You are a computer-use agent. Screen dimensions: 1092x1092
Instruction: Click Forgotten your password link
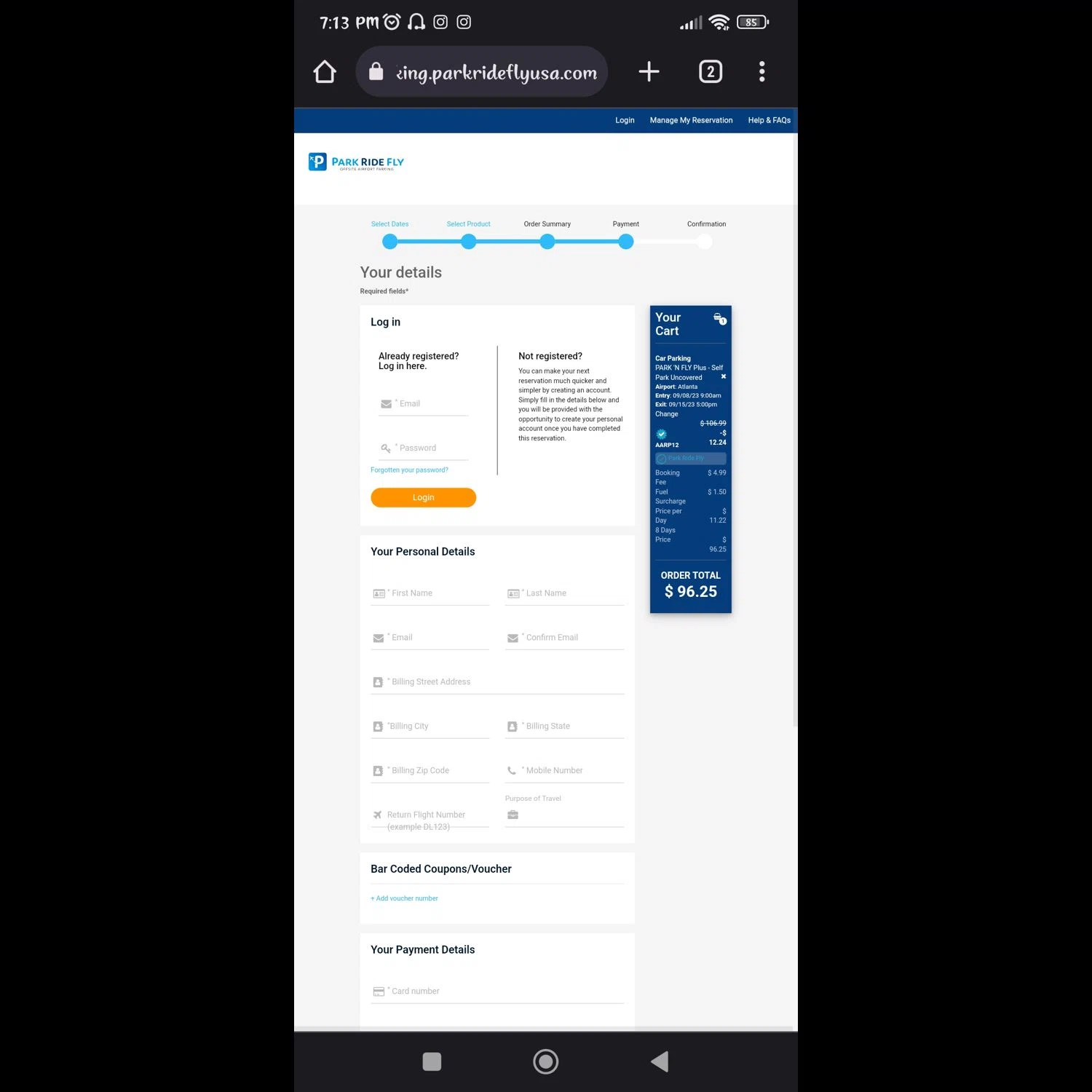tap(409, 470)
